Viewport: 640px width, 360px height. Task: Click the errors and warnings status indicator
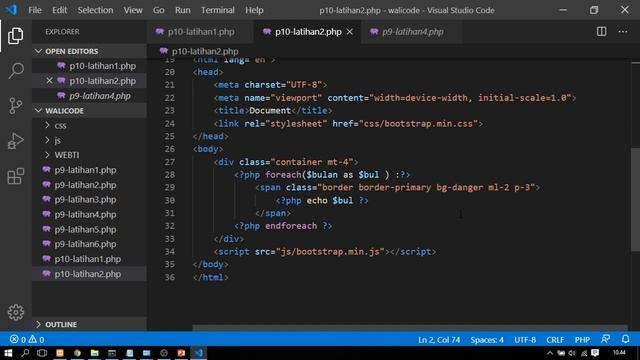[27, 340]
